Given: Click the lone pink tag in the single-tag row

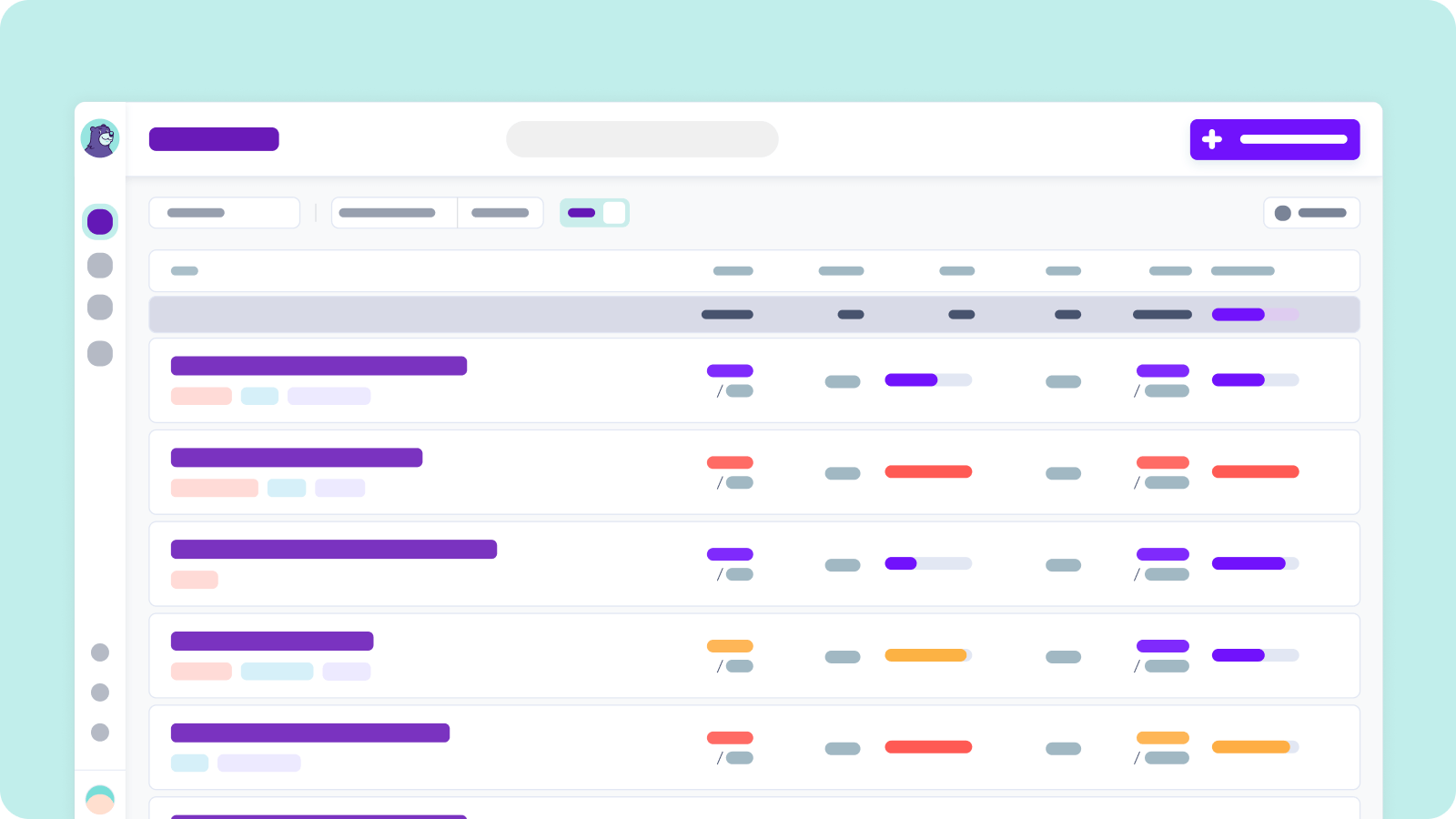Looking at the screenshot, I should click(x=195, y=580).
